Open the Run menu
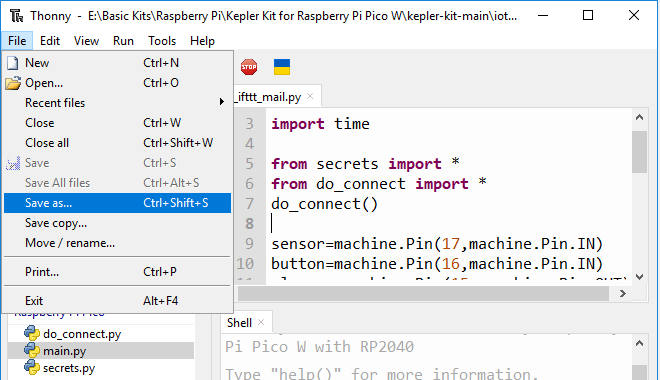 tap(123, 41)
